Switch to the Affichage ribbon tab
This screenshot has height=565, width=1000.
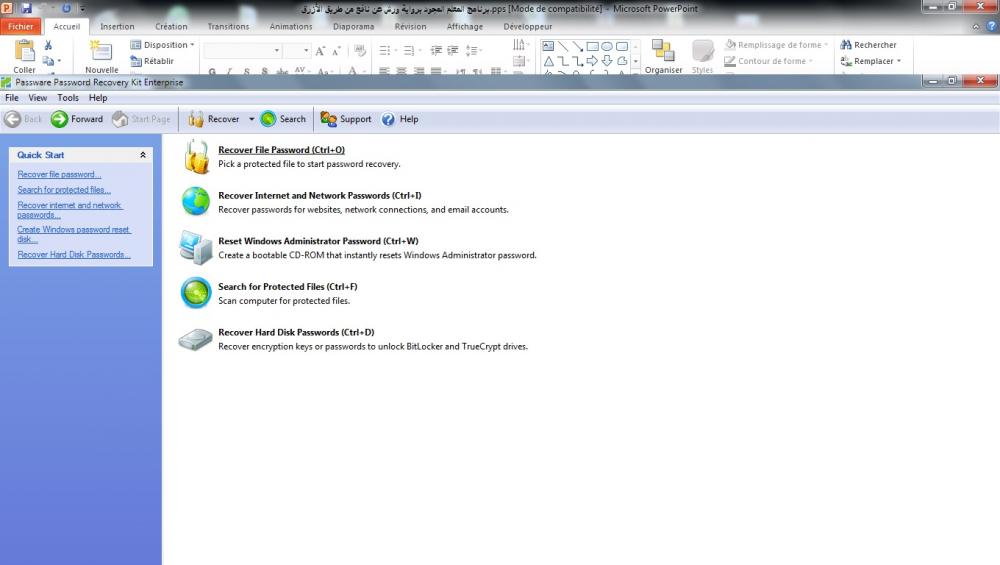pos(464,27)
